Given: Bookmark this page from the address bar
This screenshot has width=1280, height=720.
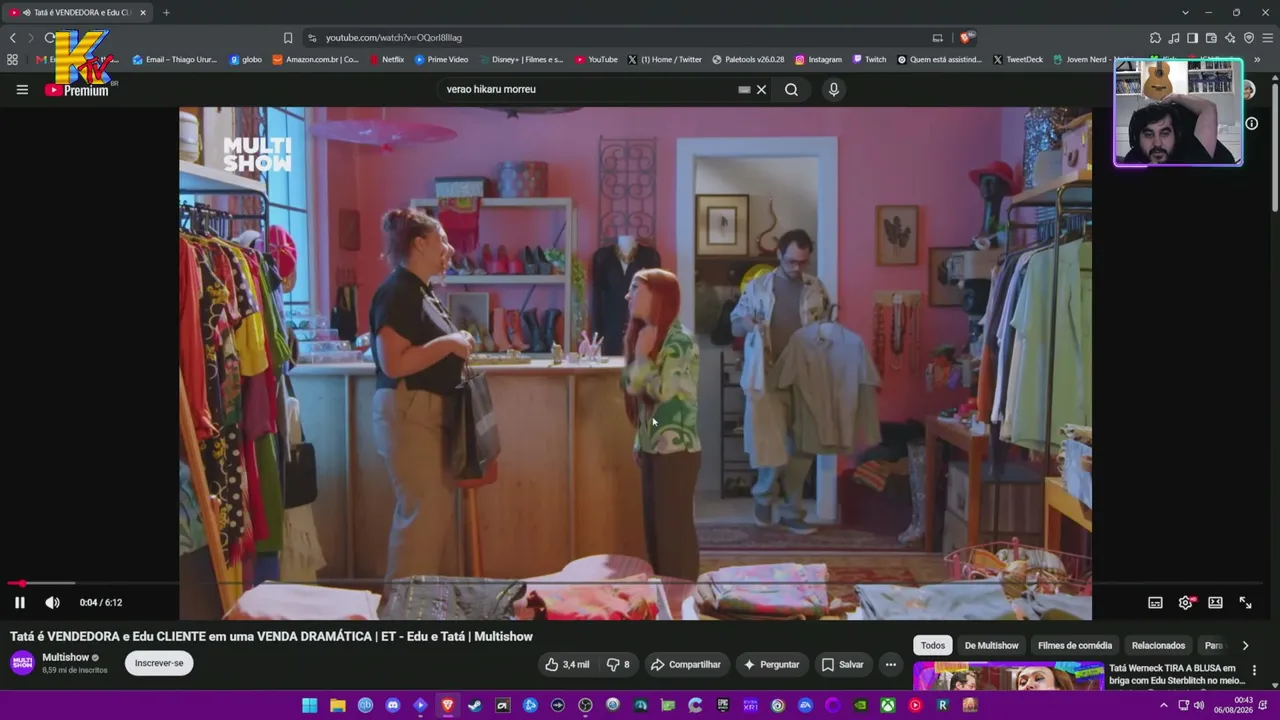Looking at the screenshot, I should pyautogui.click(x=288, y=38).
